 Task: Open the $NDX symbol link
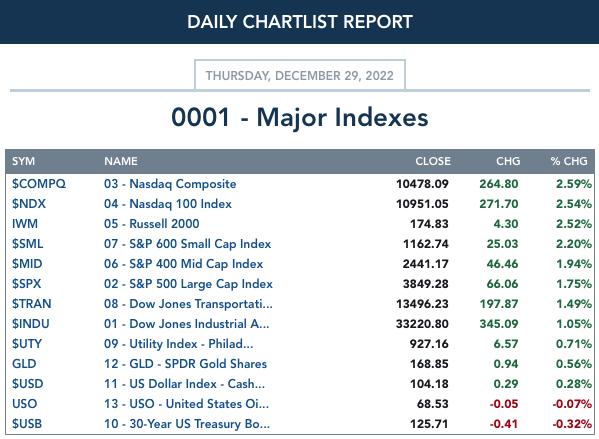29,204
